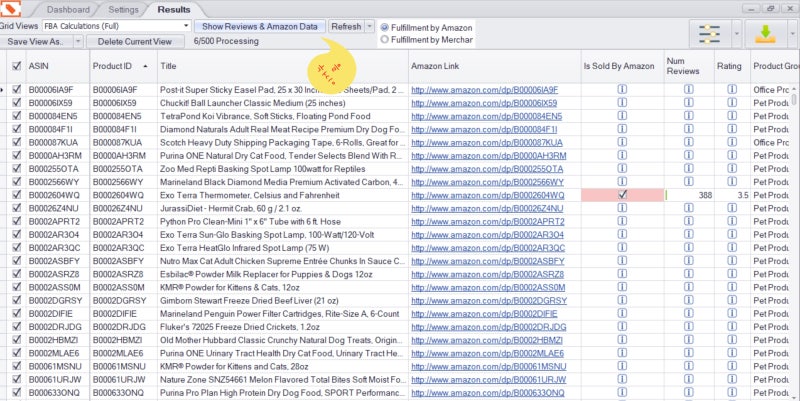Click the green download export icon
The image size is (800, 401).
coord(765,34)
